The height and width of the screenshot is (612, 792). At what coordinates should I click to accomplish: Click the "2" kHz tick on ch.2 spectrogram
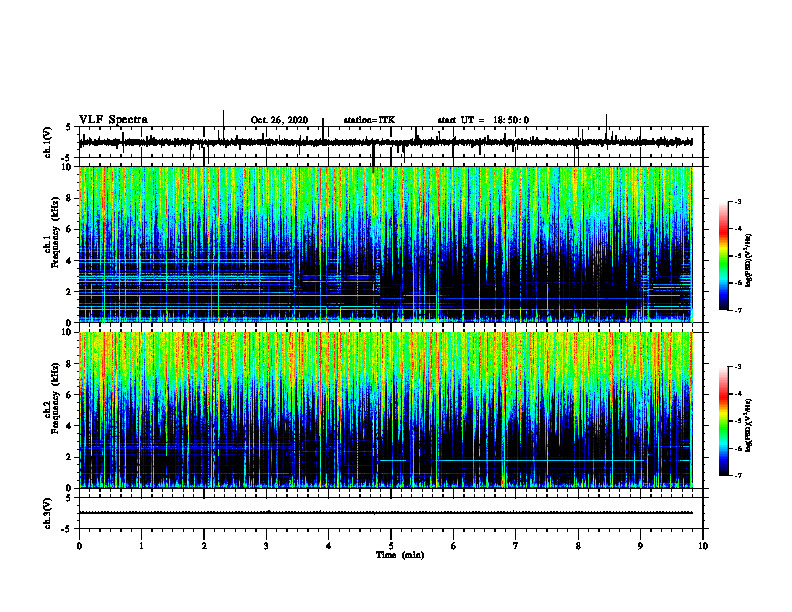click(70, 457)
